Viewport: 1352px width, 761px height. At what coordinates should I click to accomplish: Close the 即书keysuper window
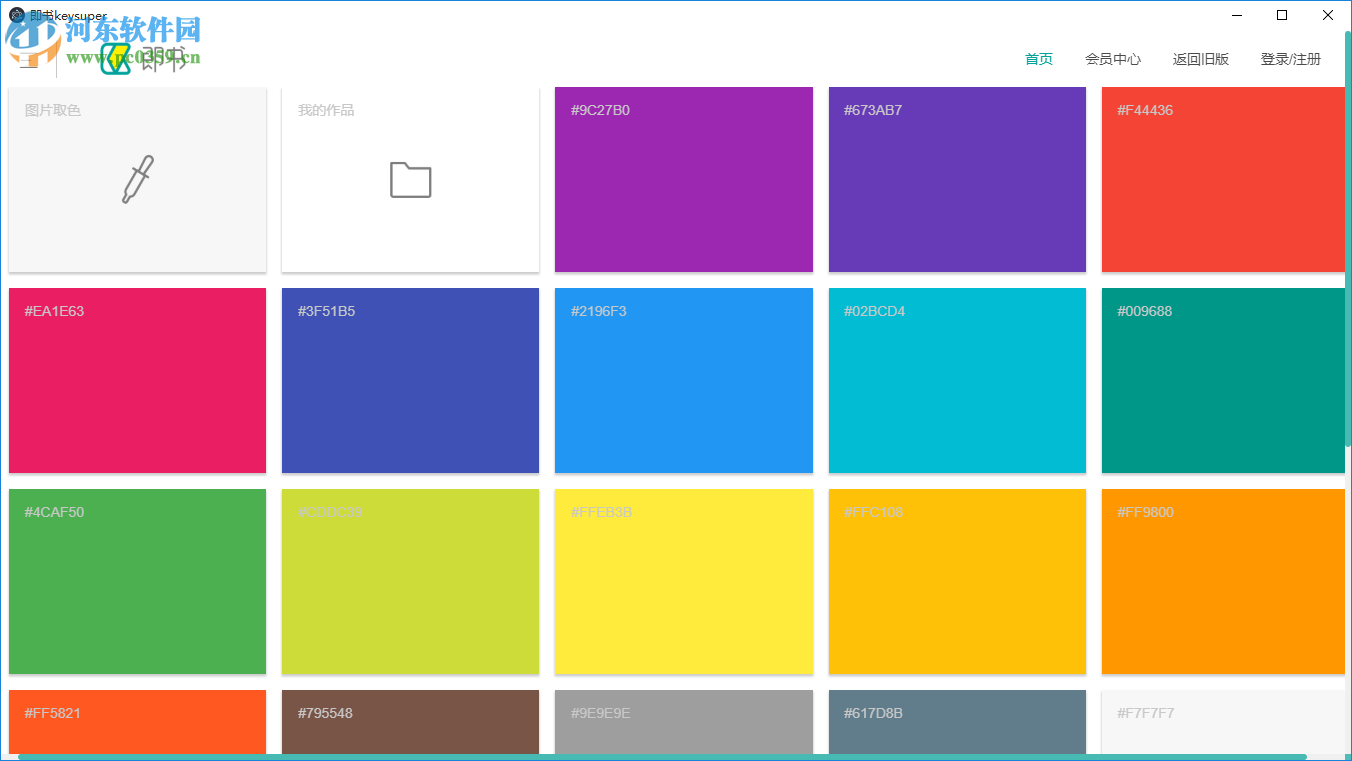(1328, 15)
